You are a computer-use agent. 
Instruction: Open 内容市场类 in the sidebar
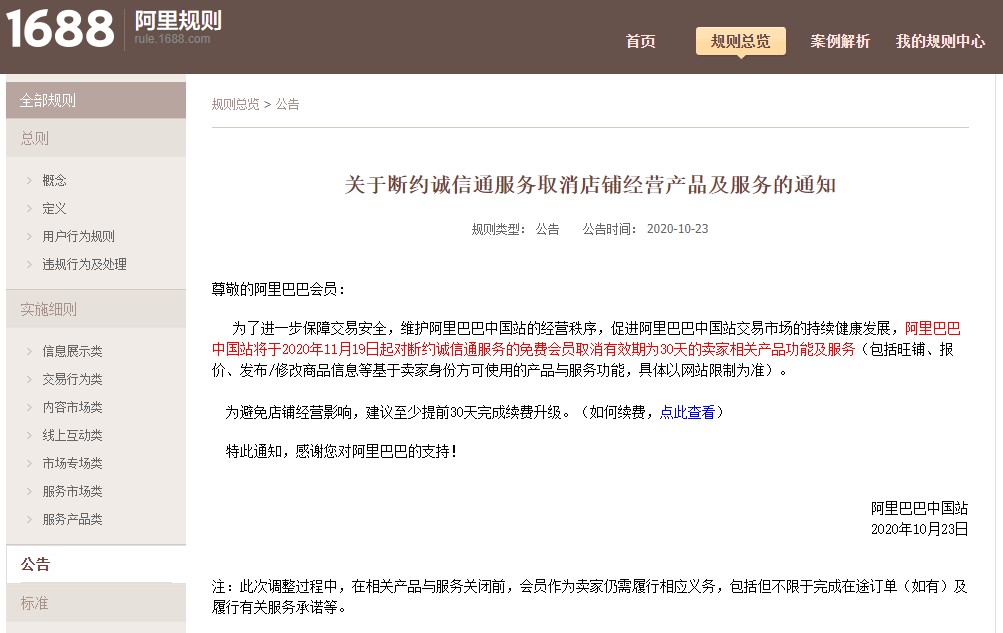pos(72,407)
